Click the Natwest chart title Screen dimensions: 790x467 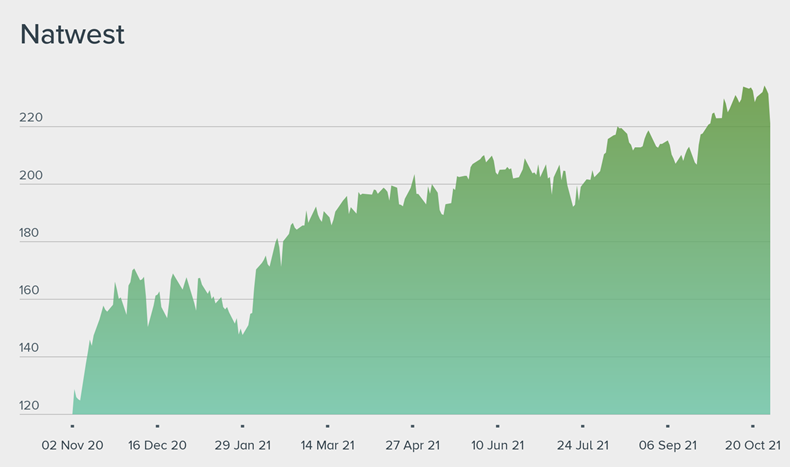pos(72,35)
